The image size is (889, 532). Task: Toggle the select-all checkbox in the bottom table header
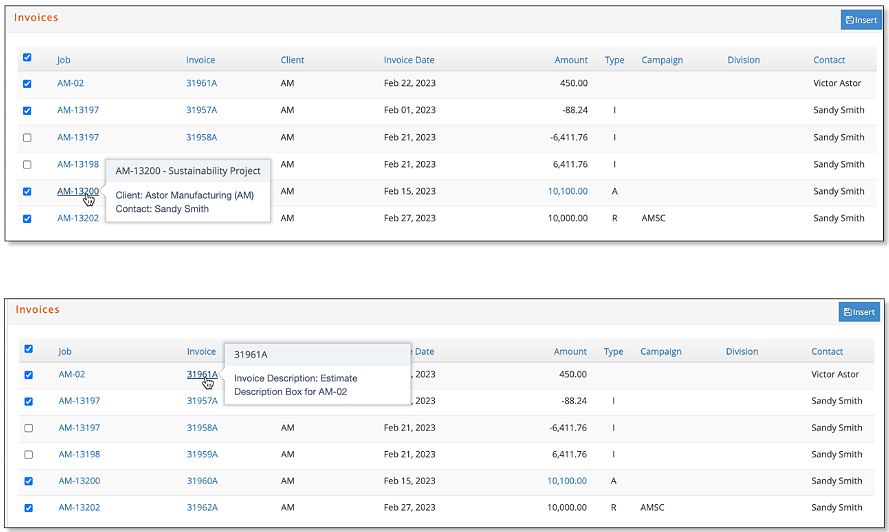tap(29, 349)
